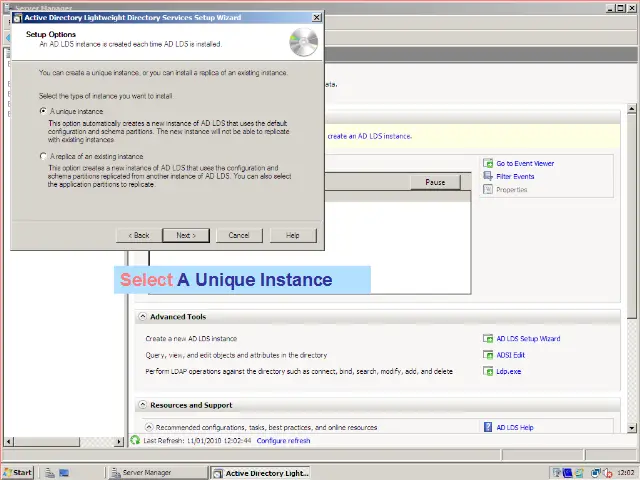Click the Last Refresh timestamp text
640x480 pixels.
click(197, 441)
